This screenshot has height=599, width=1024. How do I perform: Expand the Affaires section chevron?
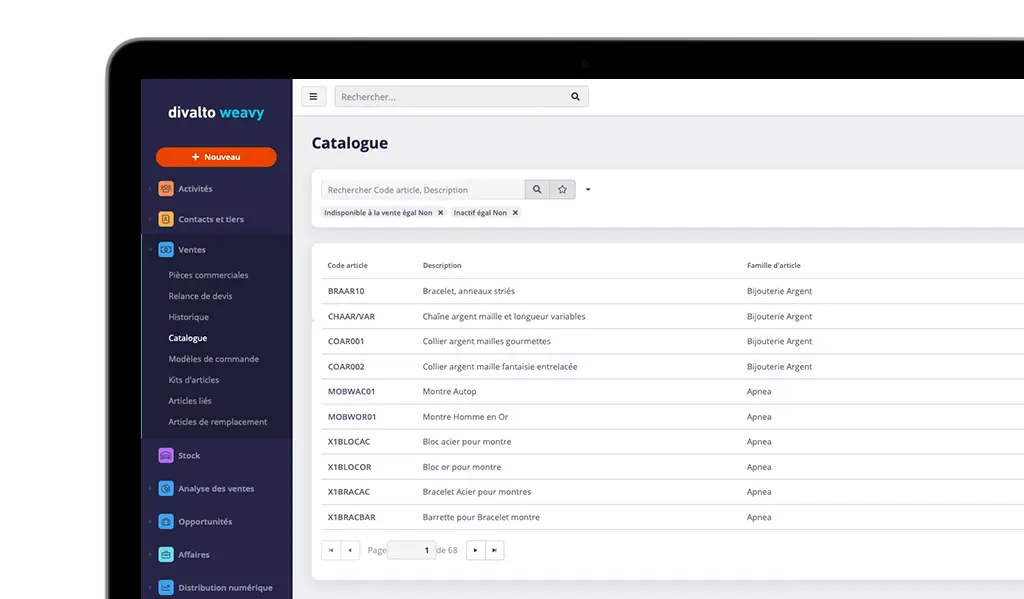click(x=150, y=555)
